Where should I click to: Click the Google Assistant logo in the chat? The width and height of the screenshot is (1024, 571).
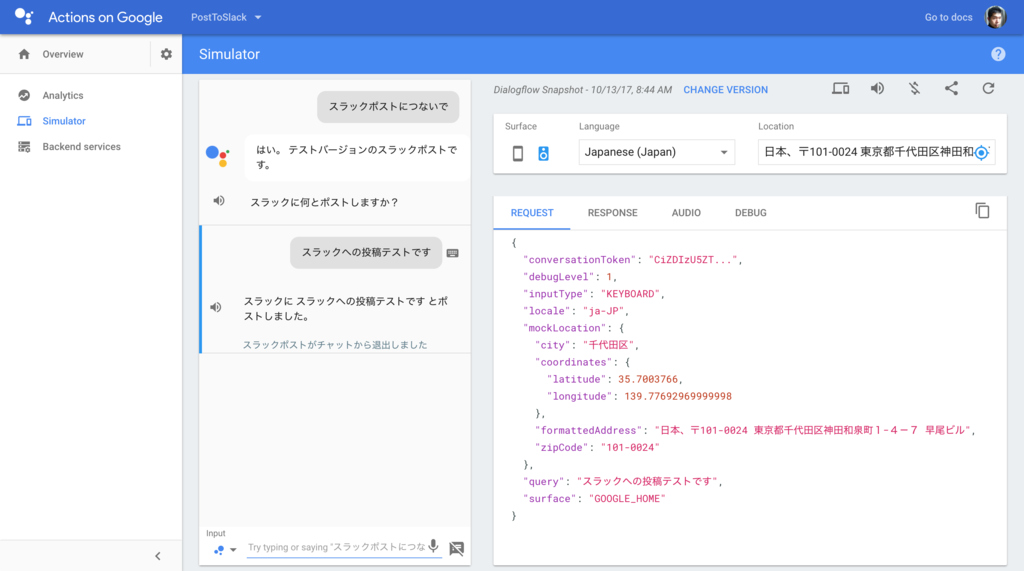217,156
